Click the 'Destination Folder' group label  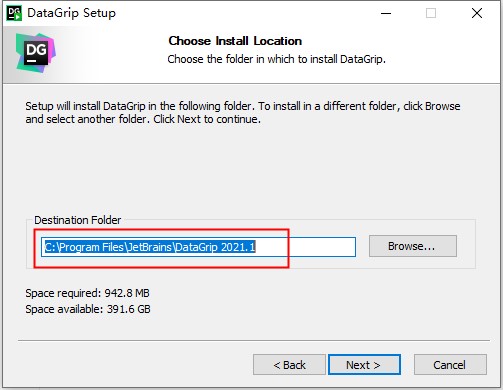tap(78, 220)
